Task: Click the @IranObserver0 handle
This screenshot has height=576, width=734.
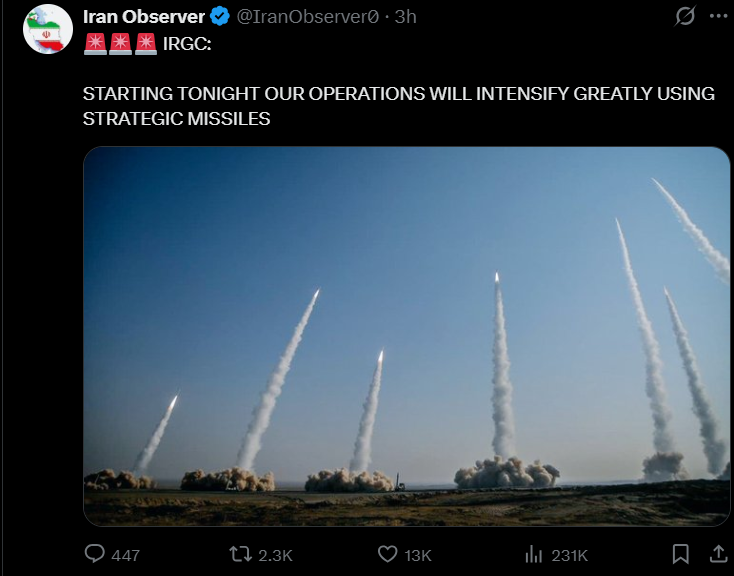Action: [308, 17]
